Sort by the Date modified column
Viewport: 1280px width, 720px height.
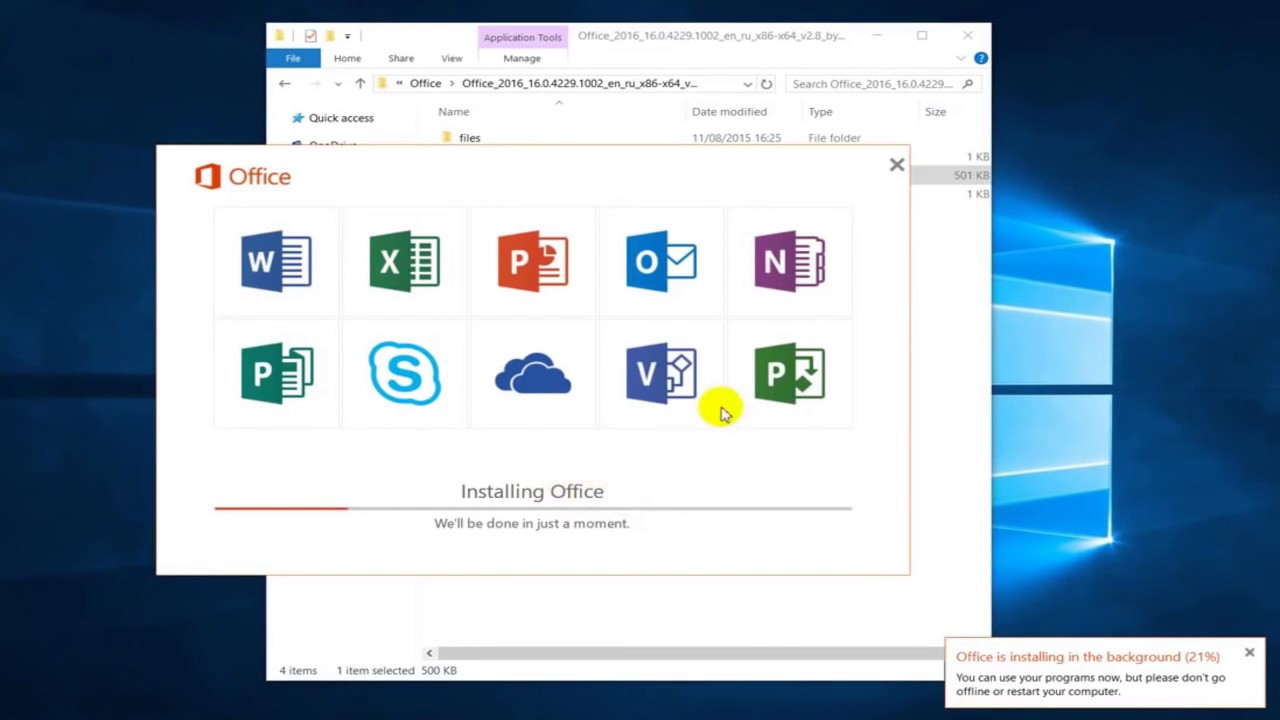729,112
